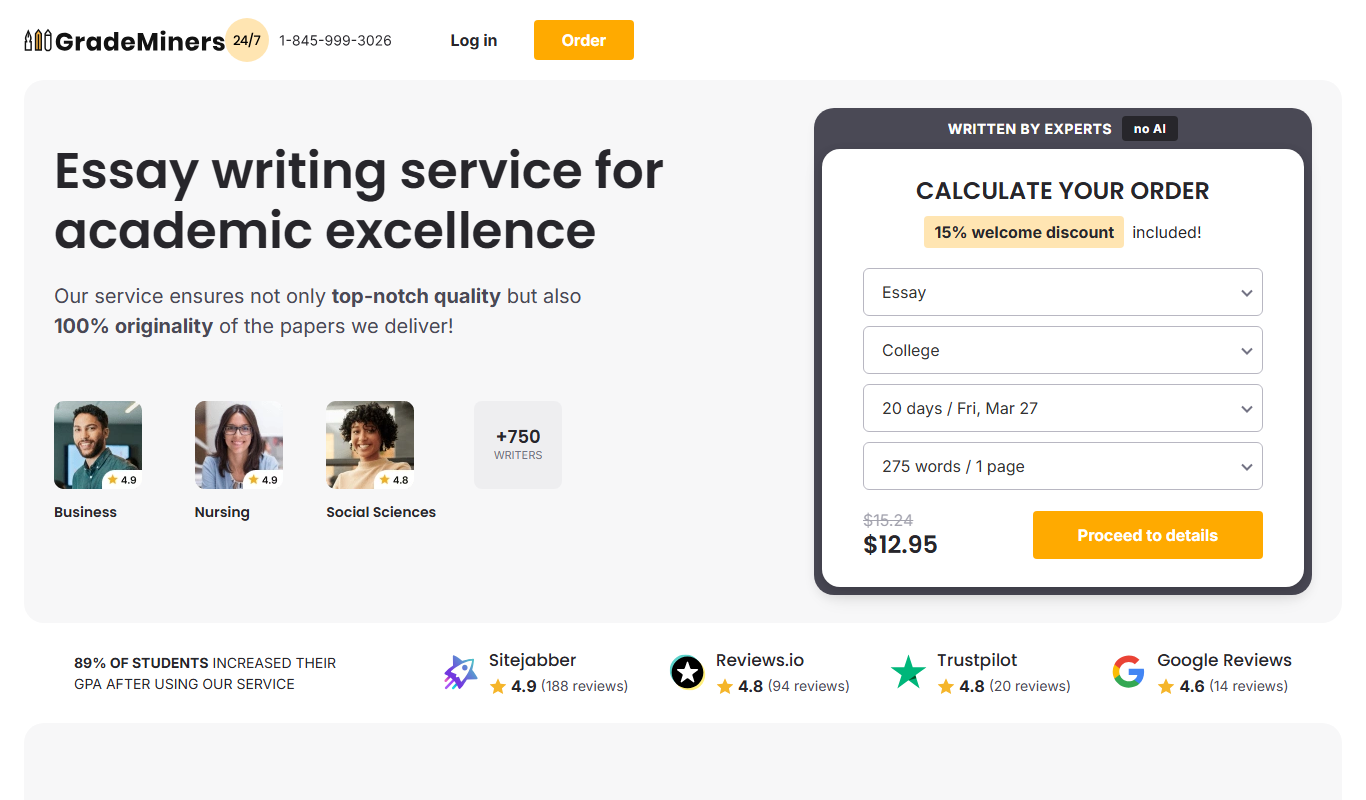The height and width of the screenshot is (800, 1366).
Task: Open the +750 writers tile
Action: 518,445
